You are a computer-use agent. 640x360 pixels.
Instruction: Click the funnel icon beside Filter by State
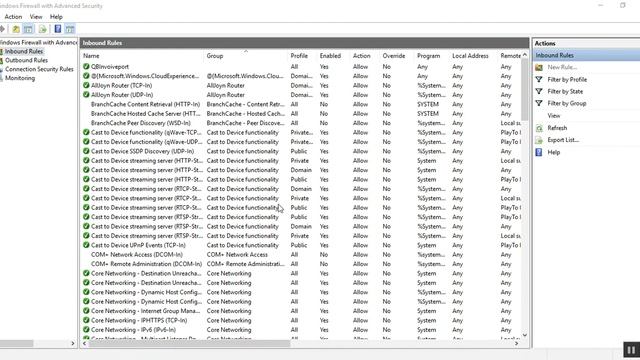tap(539, 91)
